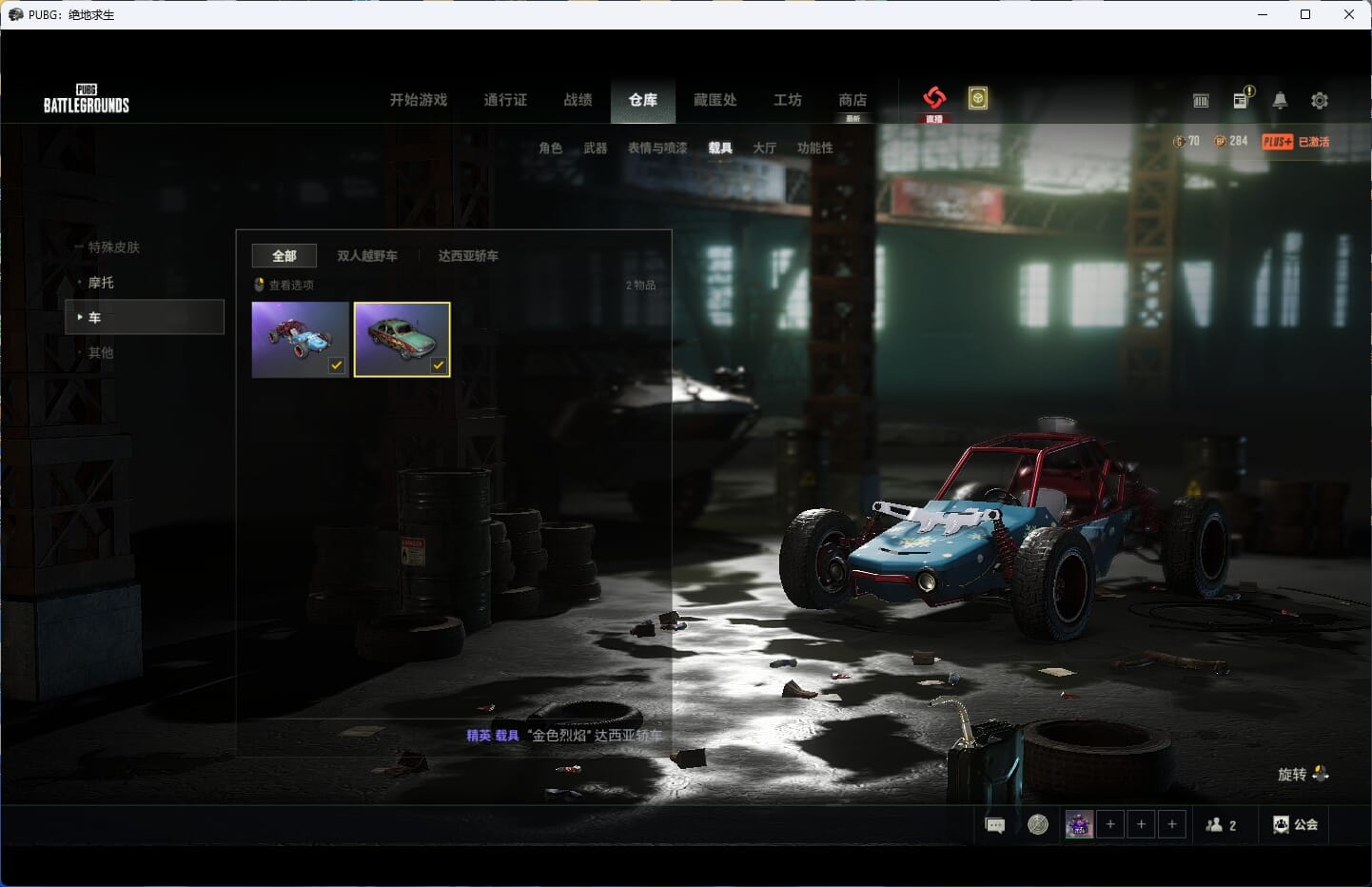Open the 藏匿处 hideout tab

click(715, 100)
